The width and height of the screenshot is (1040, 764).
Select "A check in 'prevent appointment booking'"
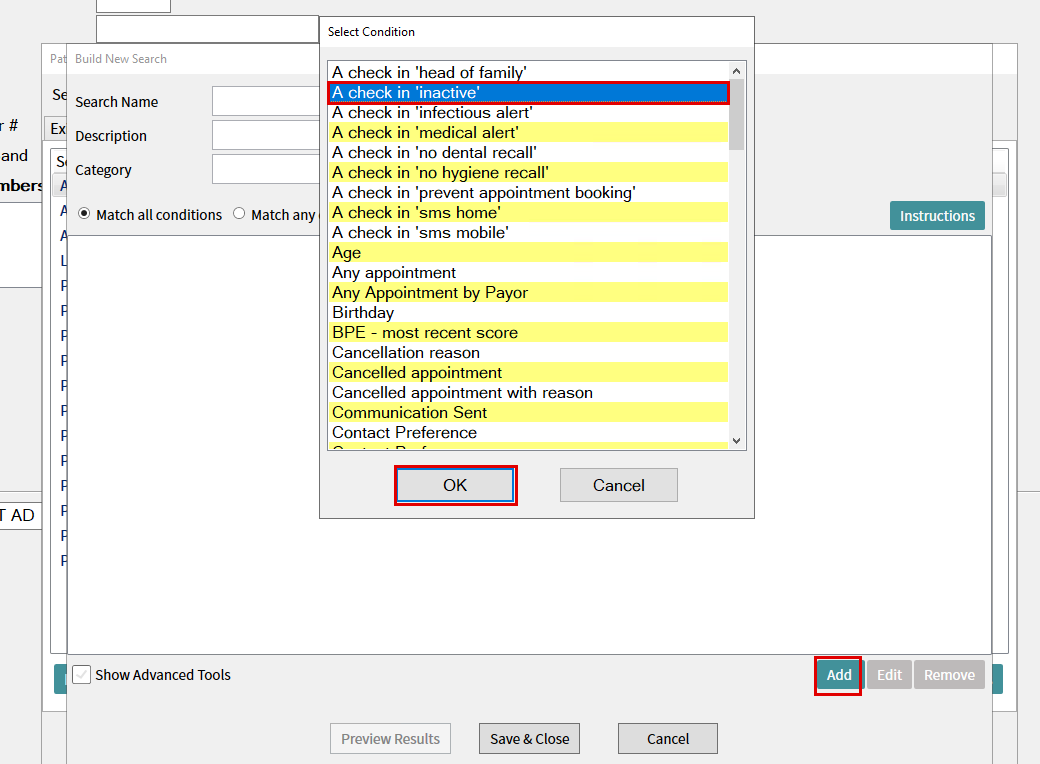(529, 192)
